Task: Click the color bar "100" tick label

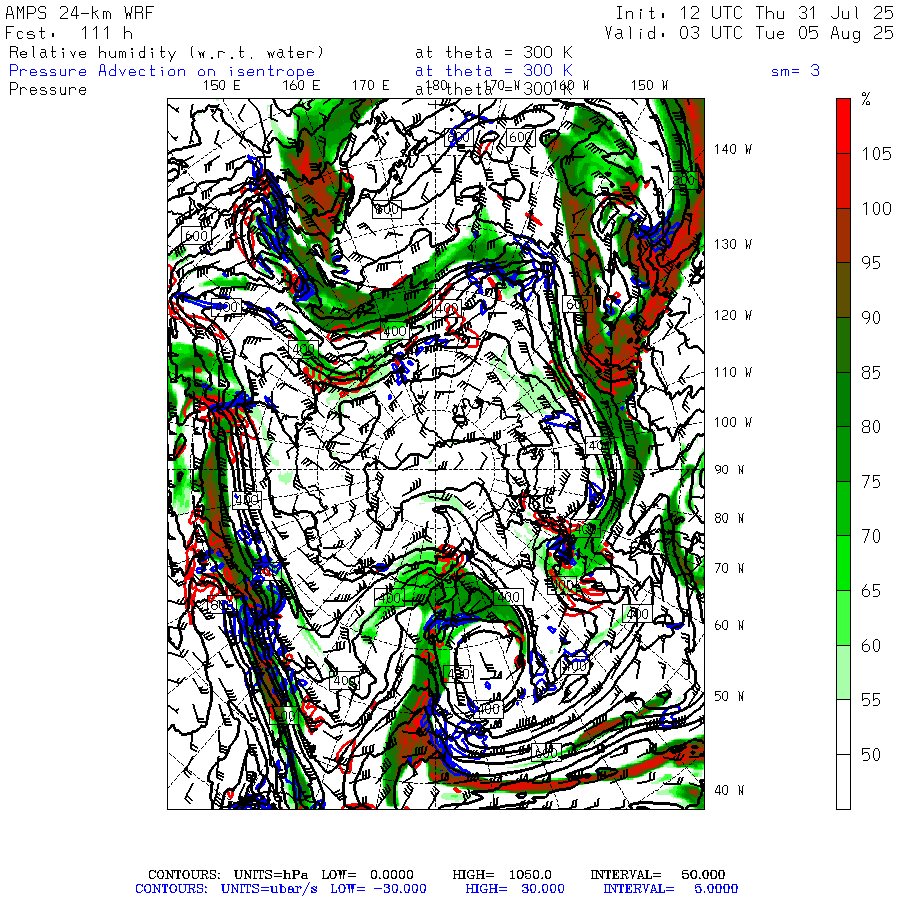Action: [x=876, y=208]
